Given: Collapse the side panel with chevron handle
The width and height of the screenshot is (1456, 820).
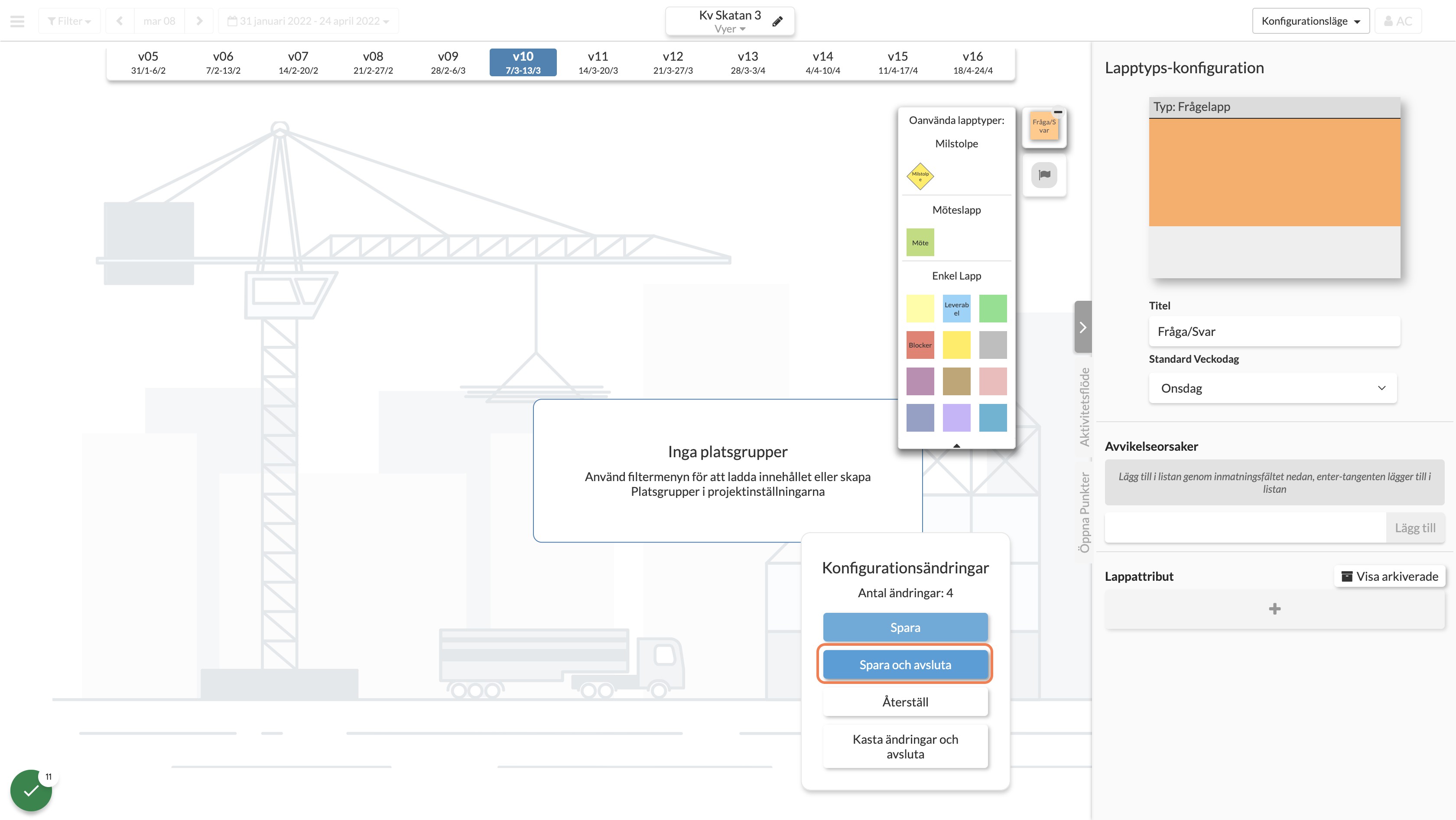Looking at the screenshot, I should [x=1083, y=327].
